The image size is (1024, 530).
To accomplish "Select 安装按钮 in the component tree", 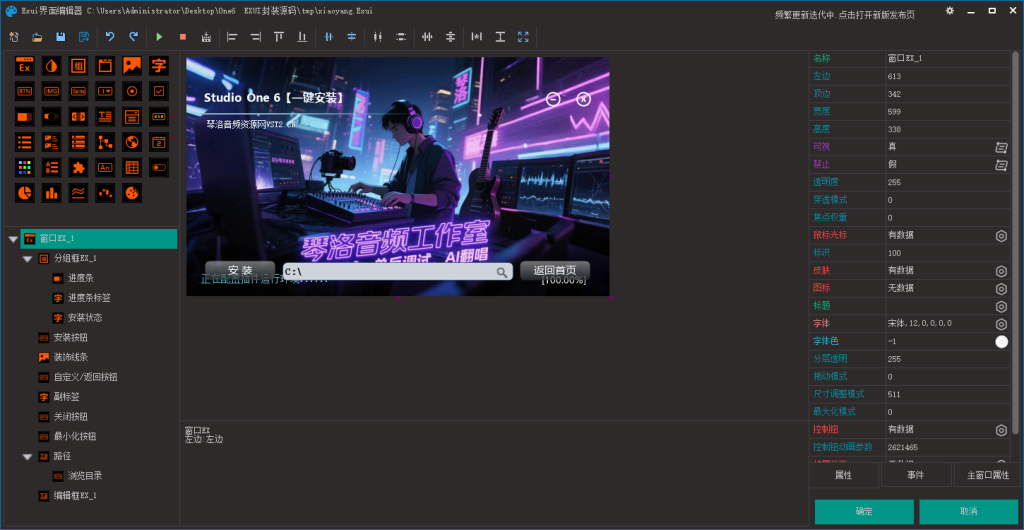I will (x=71, y=337).
